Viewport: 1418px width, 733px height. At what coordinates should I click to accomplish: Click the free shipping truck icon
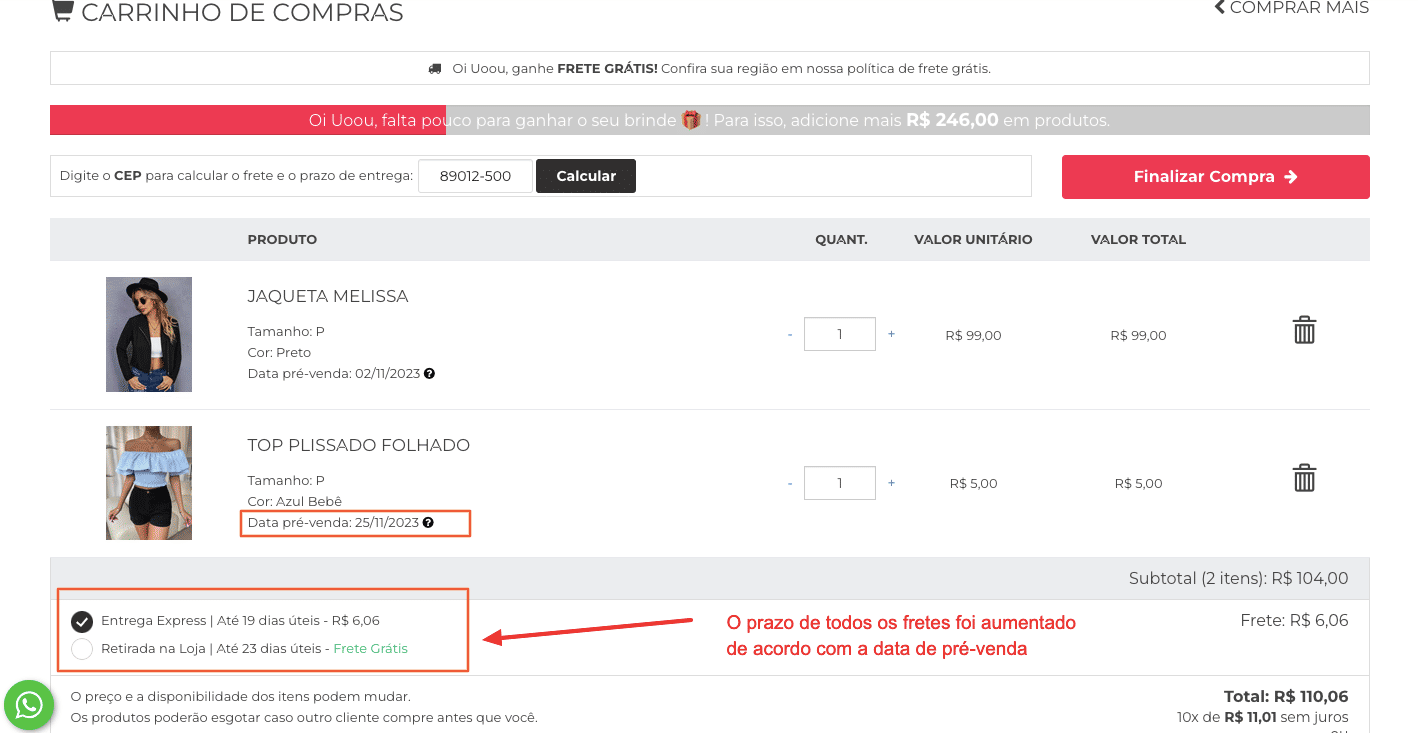435,69
